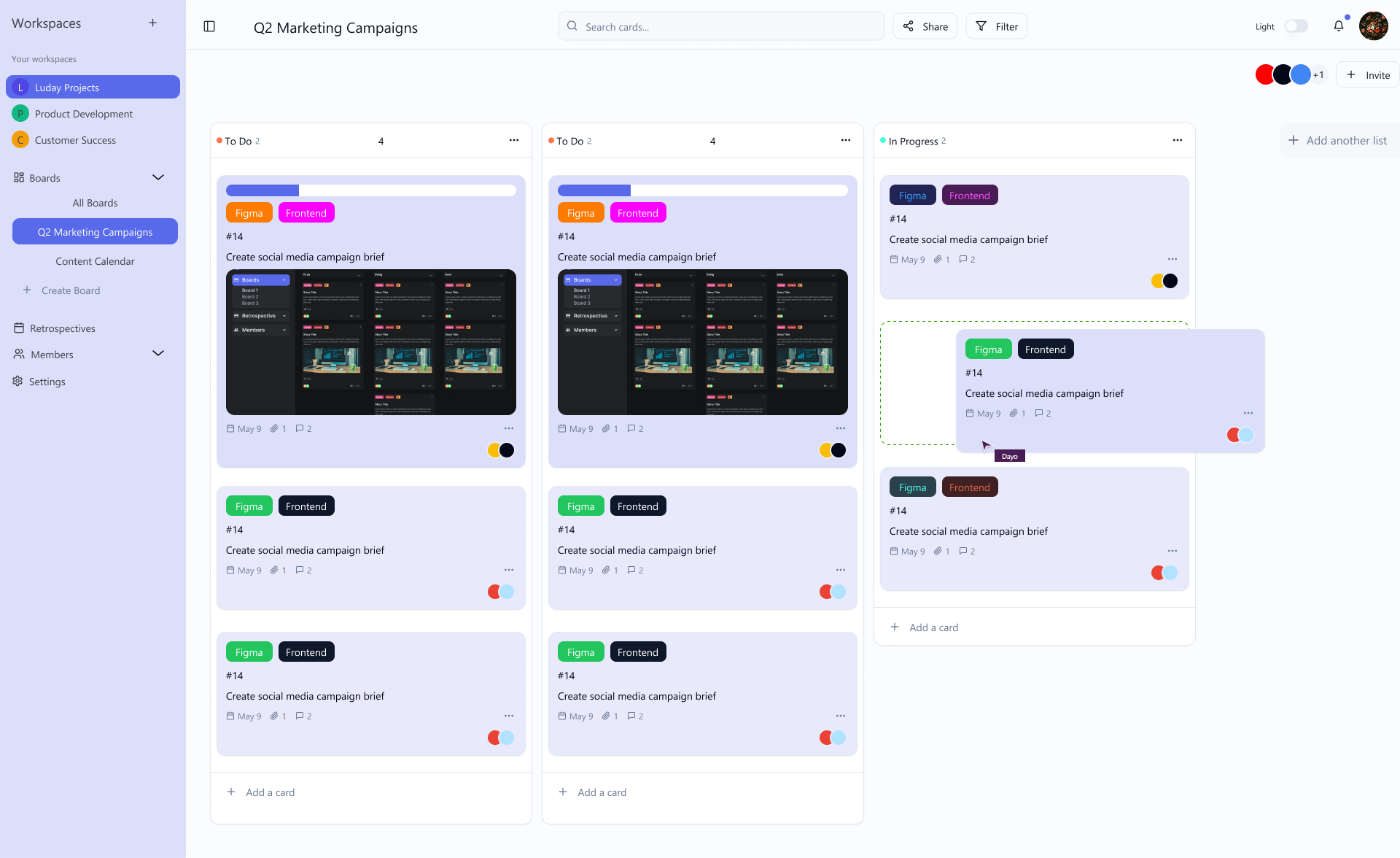Toggle the Light mode switch
Image resolution: width=1400 pixels, height=858 pixels.
[x=1297, y=26]
